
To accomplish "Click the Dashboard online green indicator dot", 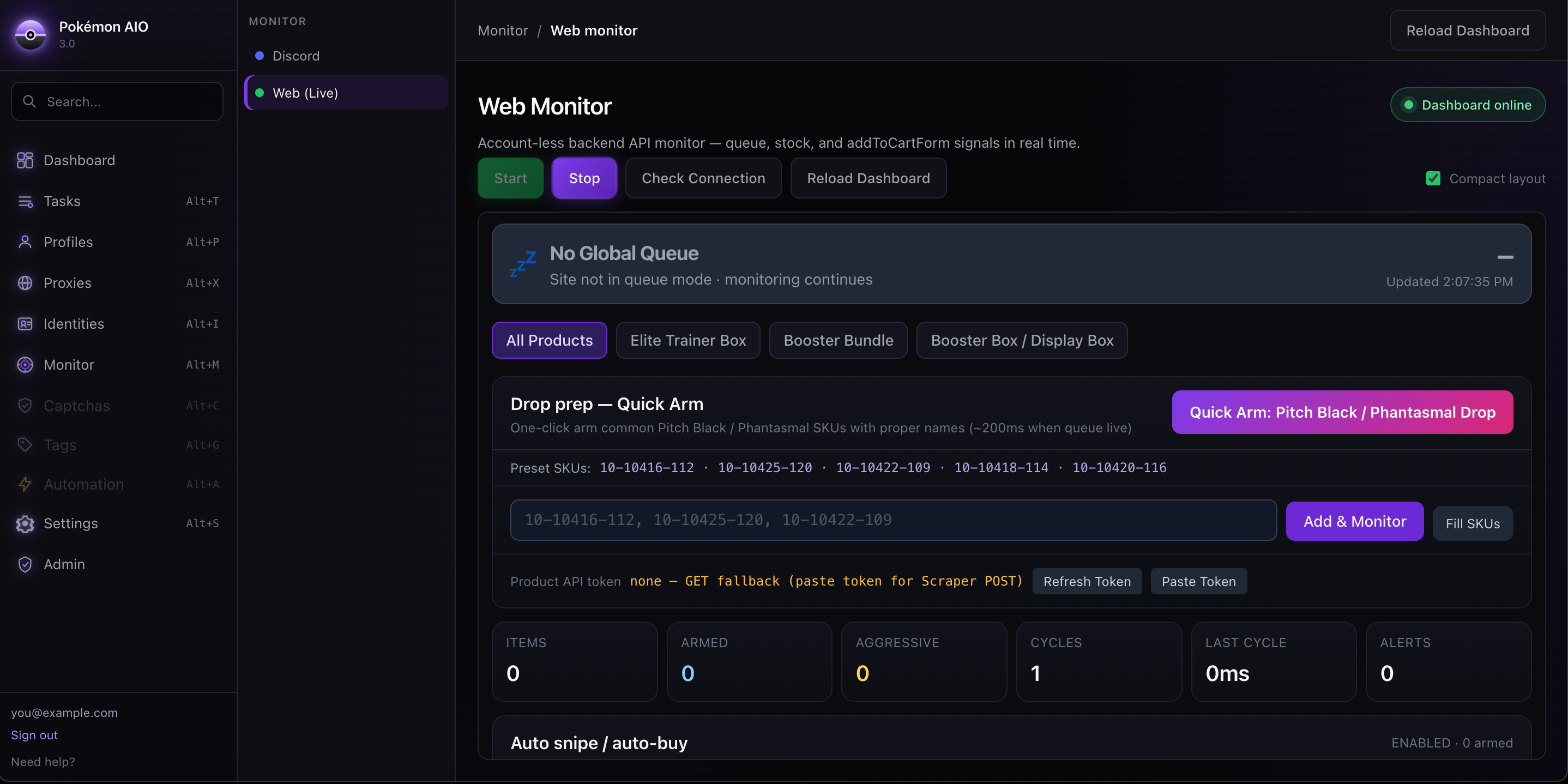I will click(1408, 105).
